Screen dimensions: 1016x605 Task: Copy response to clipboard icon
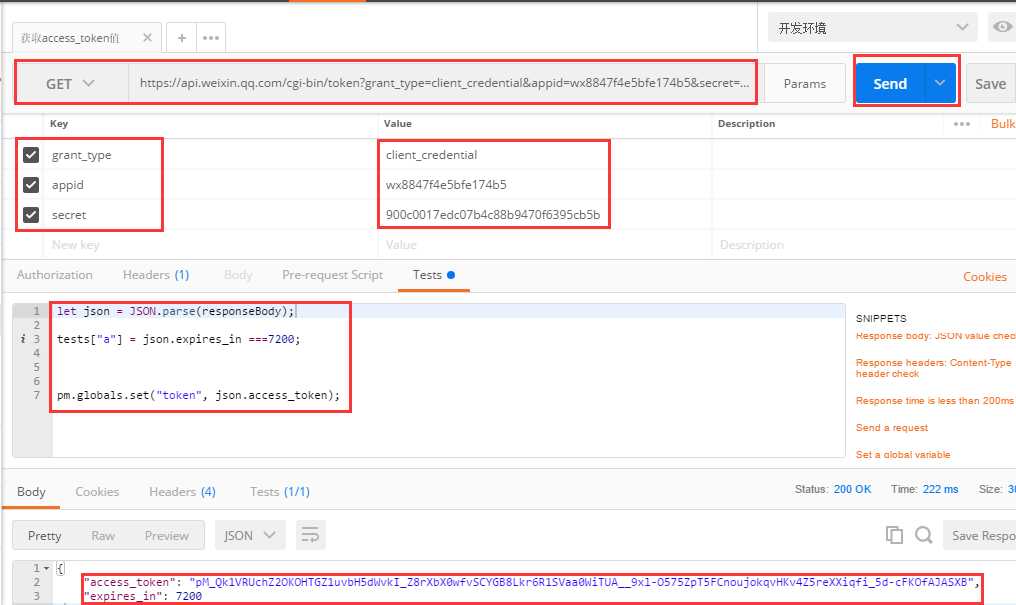(894, 534)
